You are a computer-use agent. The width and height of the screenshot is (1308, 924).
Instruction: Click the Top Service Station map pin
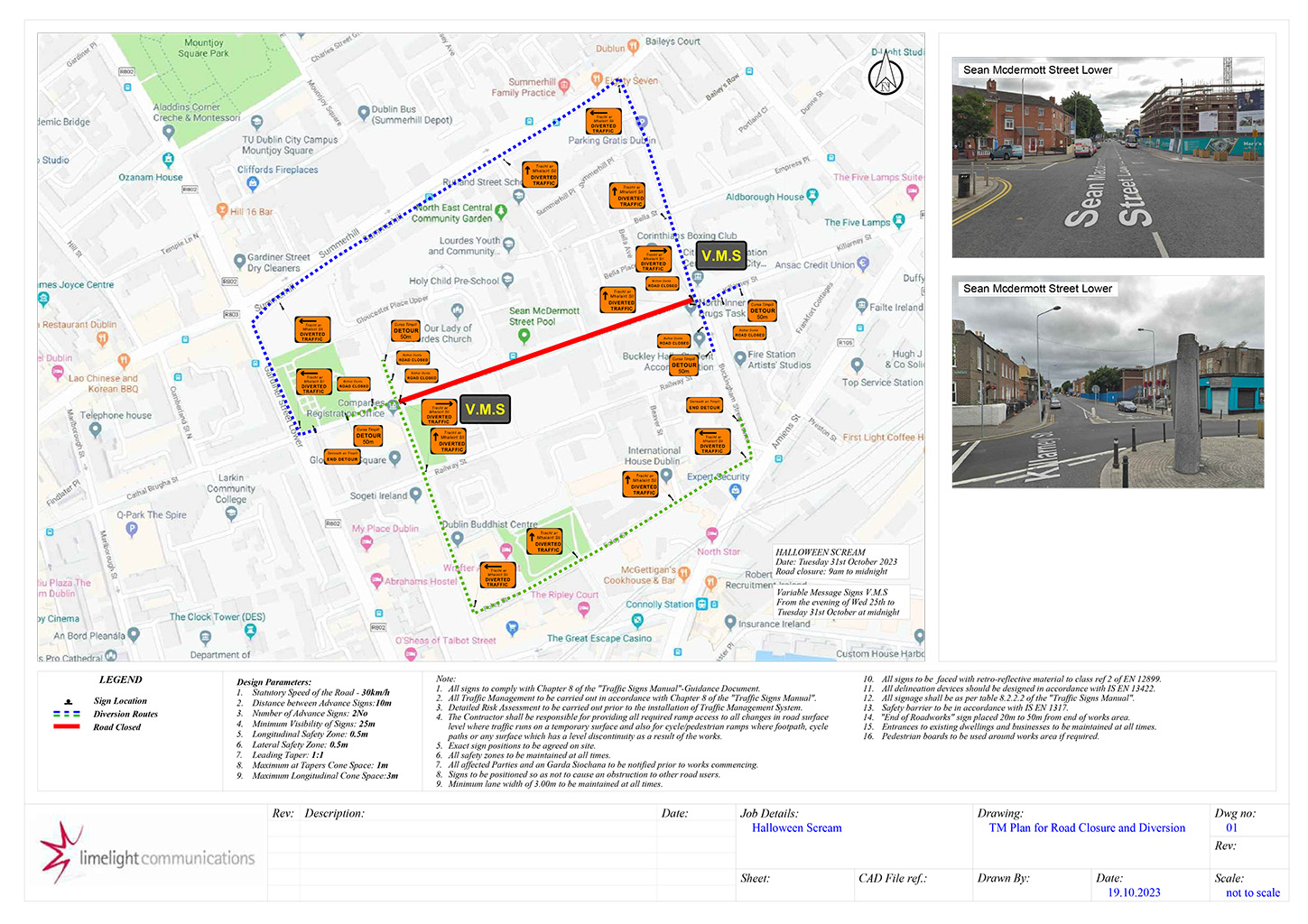pos(858,365)
